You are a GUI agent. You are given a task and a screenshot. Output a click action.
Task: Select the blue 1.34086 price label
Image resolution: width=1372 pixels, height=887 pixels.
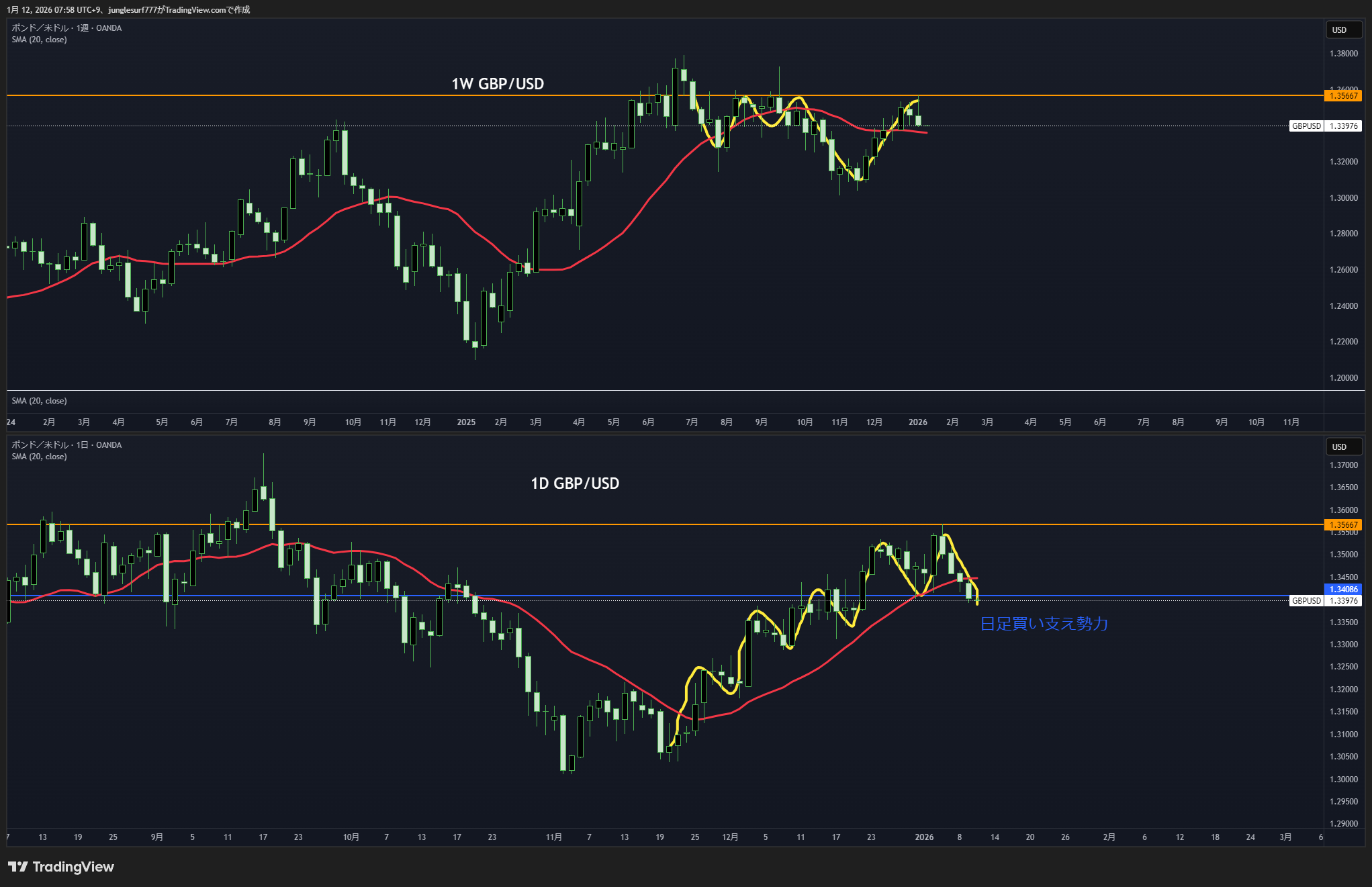point(1343,589)
